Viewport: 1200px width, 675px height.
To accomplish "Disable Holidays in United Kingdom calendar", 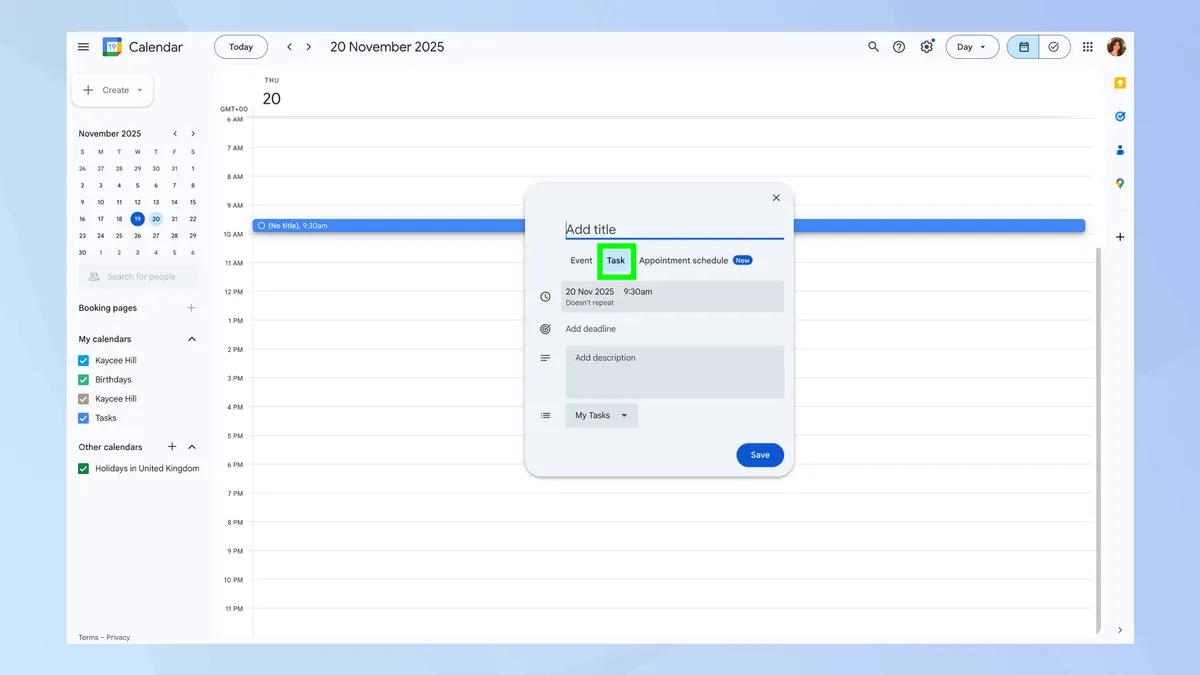I will (82, 468).
